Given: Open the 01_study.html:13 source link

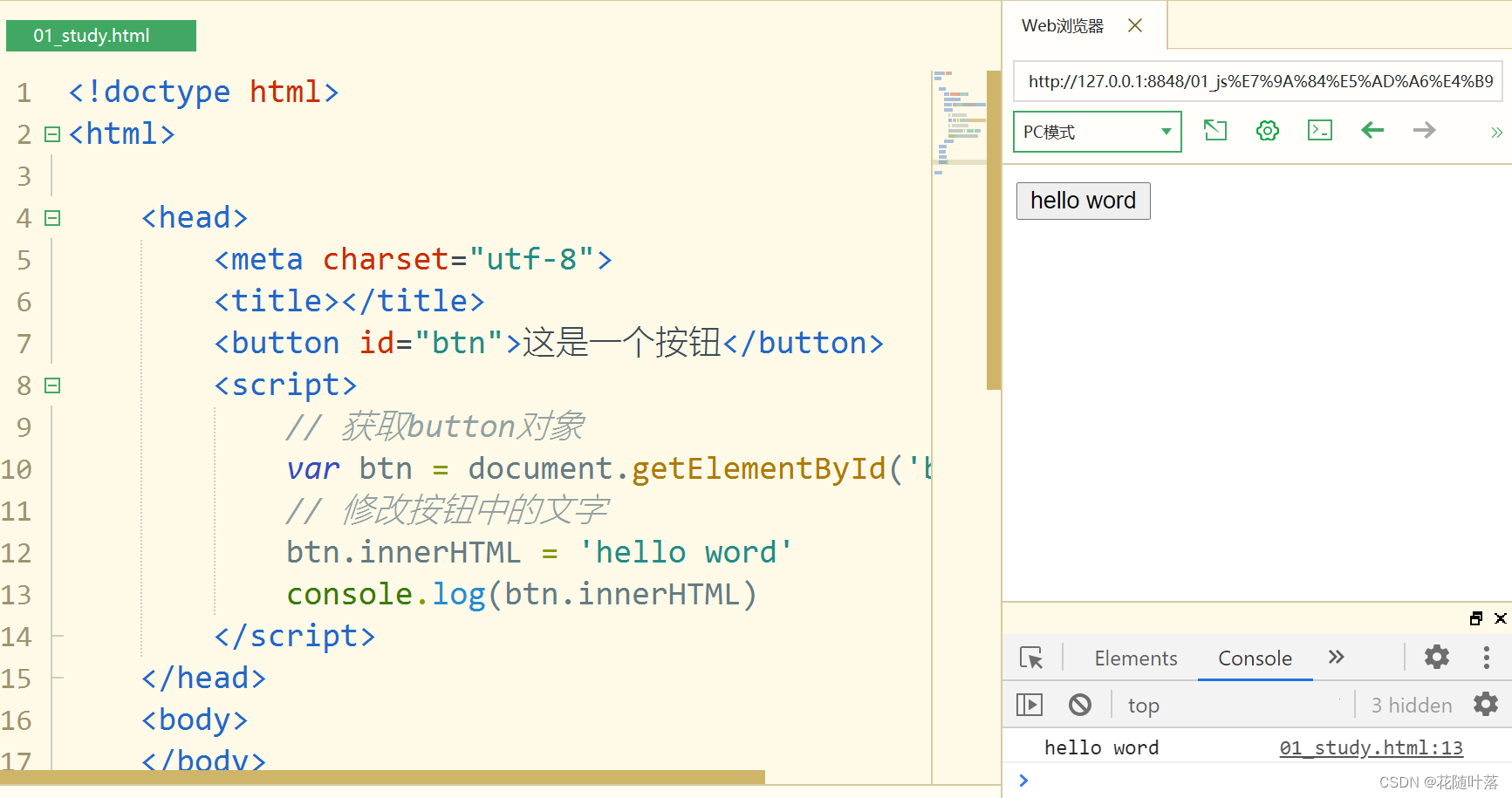Looking at the screenshot, I should 1371,747.
